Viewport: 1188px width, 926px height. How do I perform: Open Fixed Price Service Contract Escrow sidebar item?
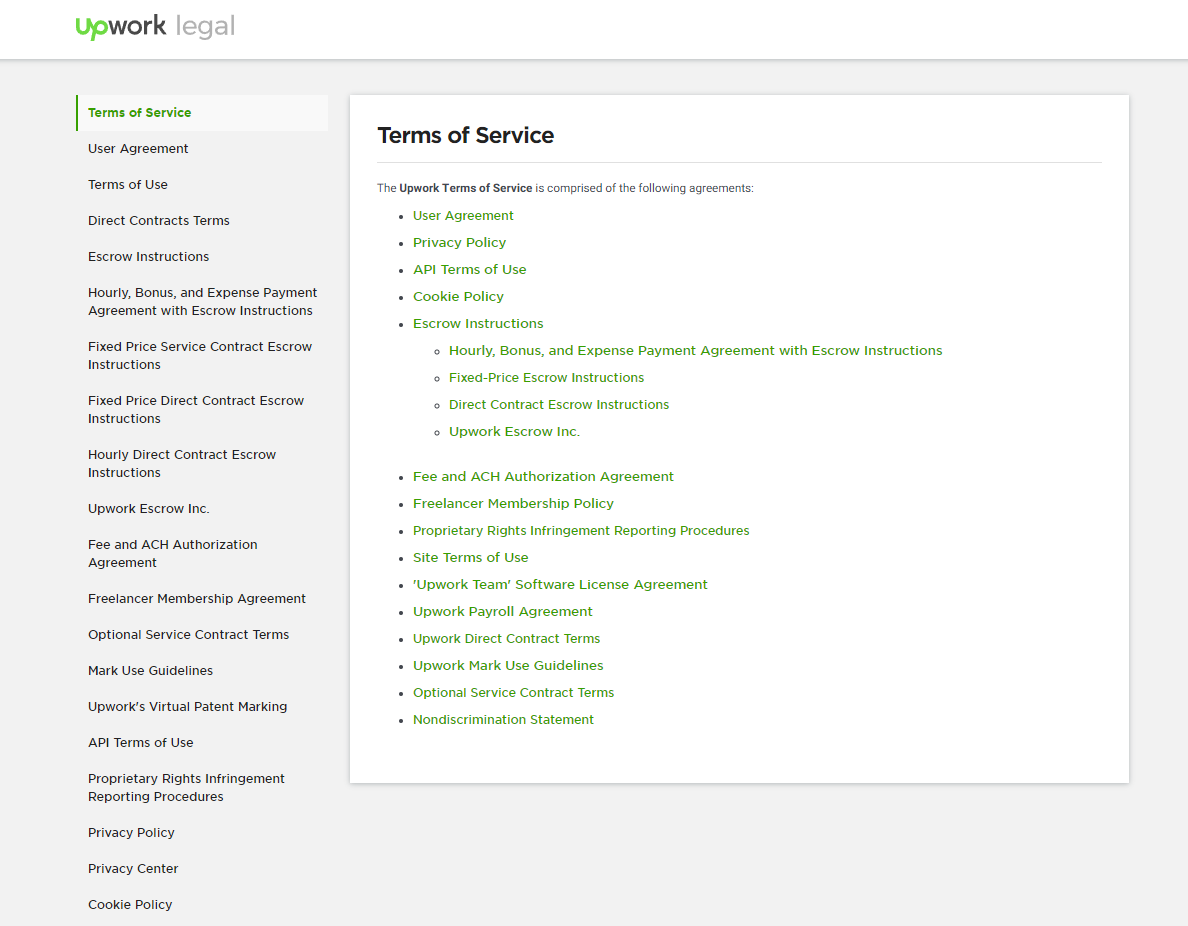200,355
